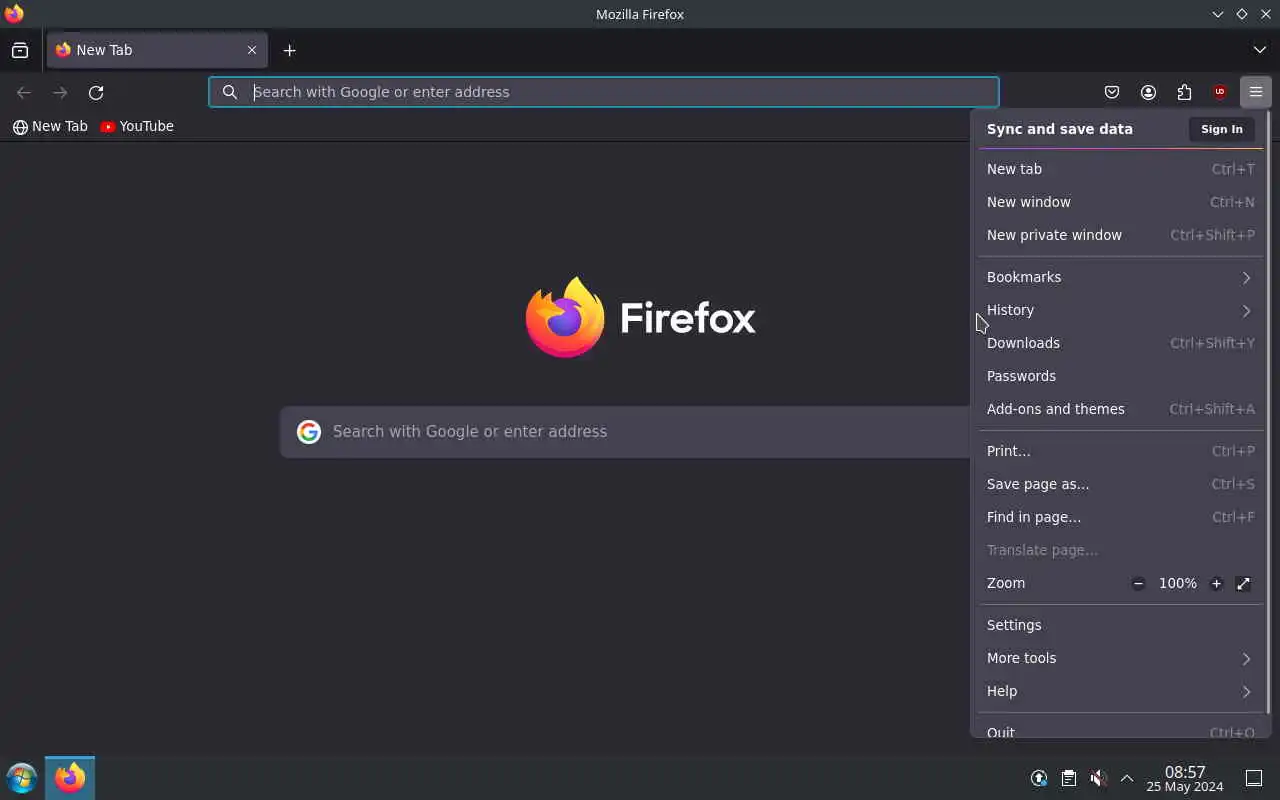This screenshot has height=800, width=1280.
Task: Open the Firefox View icon in tab bar
Action: [x=20, y=50]
